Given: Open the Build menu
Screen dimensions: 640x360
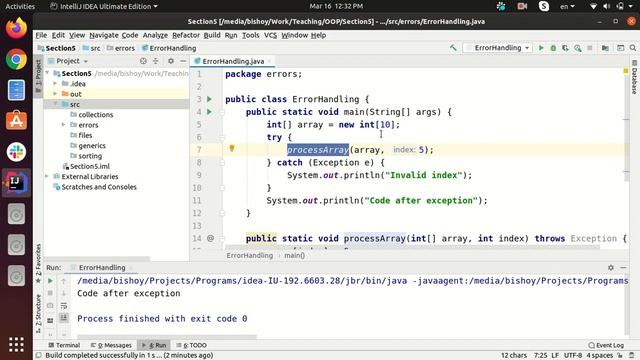Looking at the screenshot, I should 212,35.
